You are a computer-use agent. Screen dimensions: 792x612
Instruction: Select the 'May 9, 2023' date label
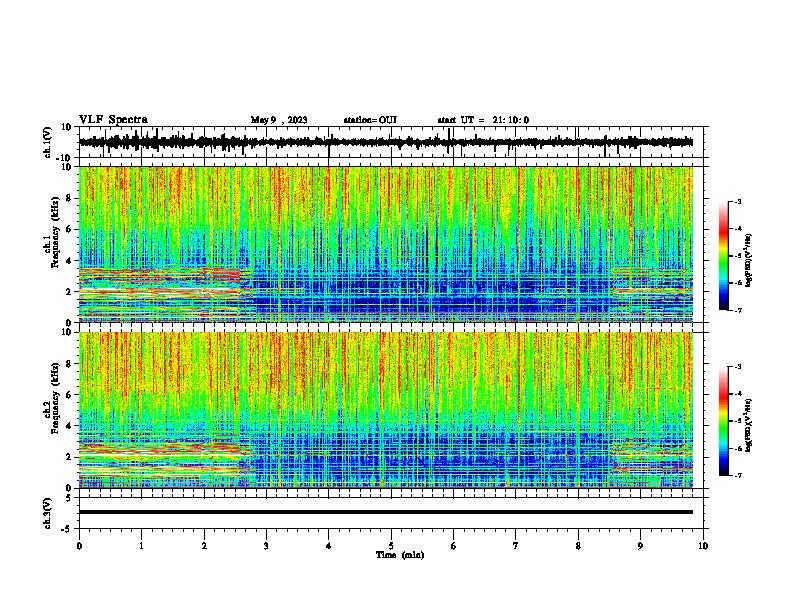click(x=279, y=120)
